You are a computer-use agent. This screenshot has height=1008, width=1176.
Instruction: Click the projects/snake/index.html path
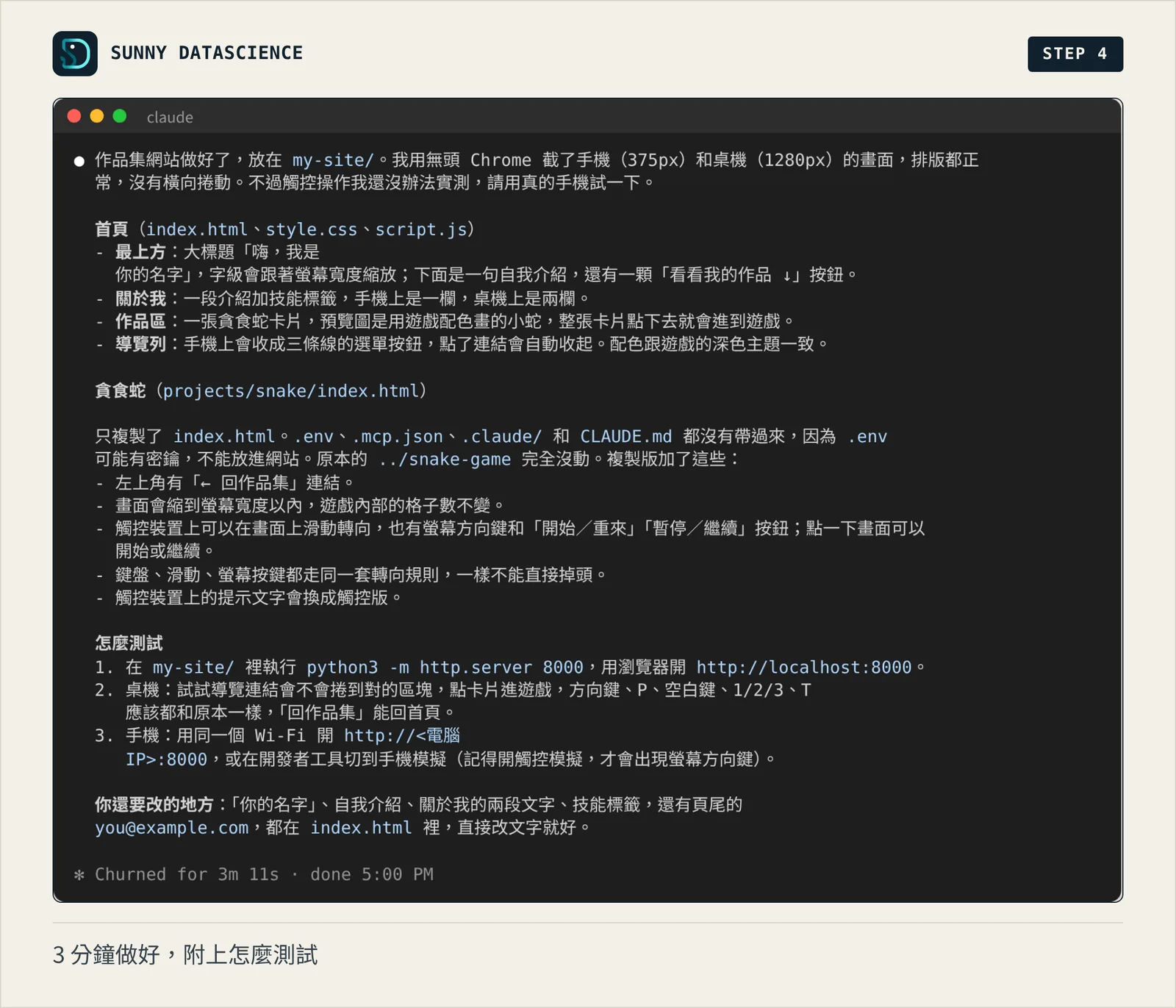pyautogui.click(x=290, y=390)
